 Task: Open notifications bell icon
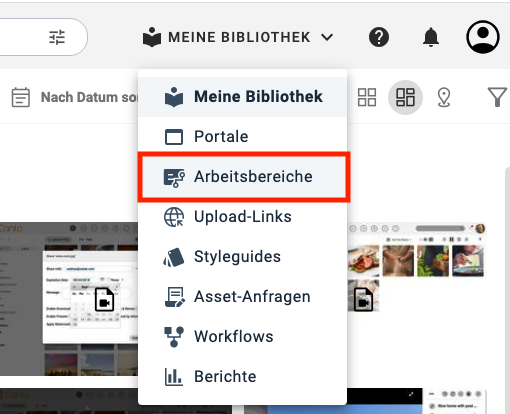tap(431, 37)
